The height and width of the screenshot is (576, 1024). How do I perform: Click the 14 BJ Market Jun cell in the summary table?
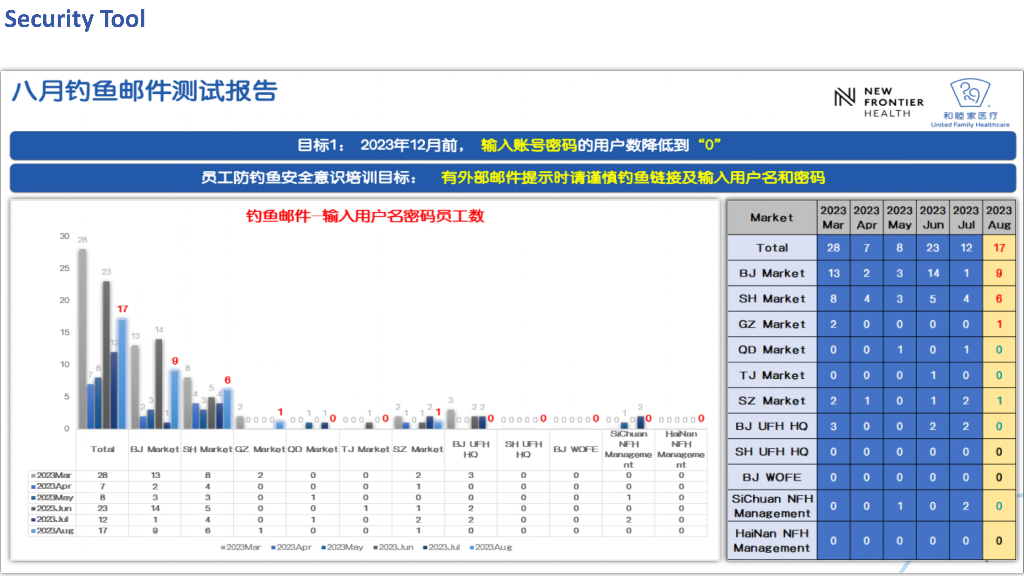click(933, 273)
